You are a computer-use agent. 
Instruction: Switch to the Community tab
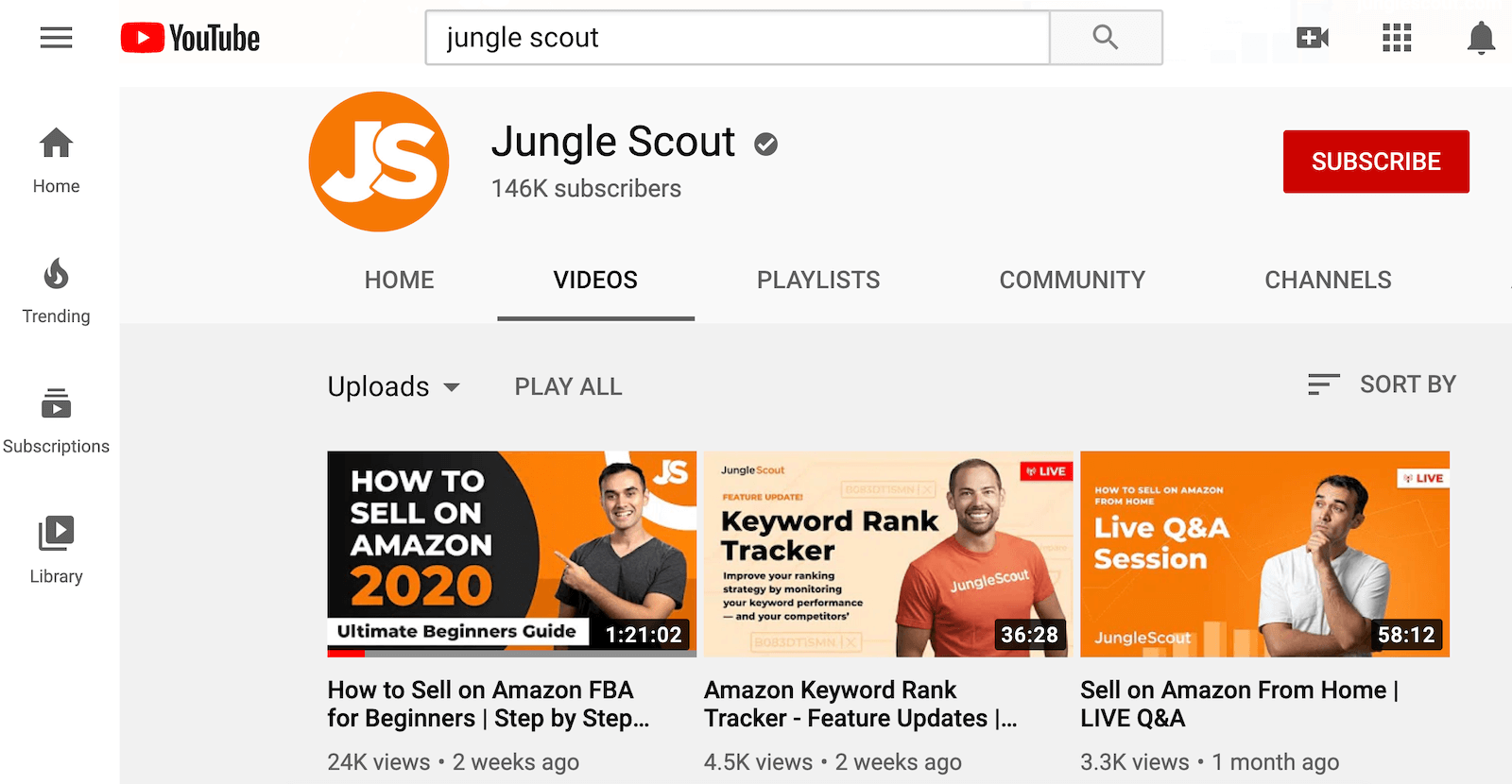pos(1072,280)
